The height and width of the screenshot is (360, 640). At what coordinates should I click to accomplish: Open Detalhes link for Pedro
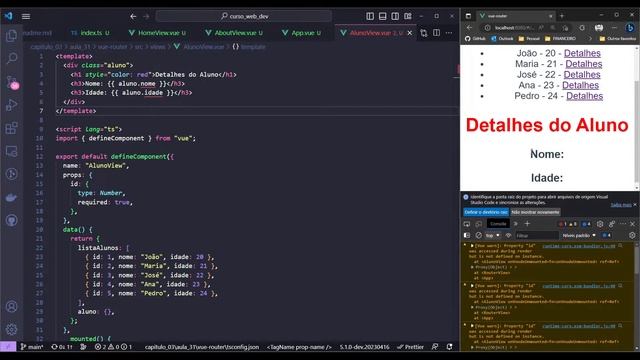(x=584, y=96)
